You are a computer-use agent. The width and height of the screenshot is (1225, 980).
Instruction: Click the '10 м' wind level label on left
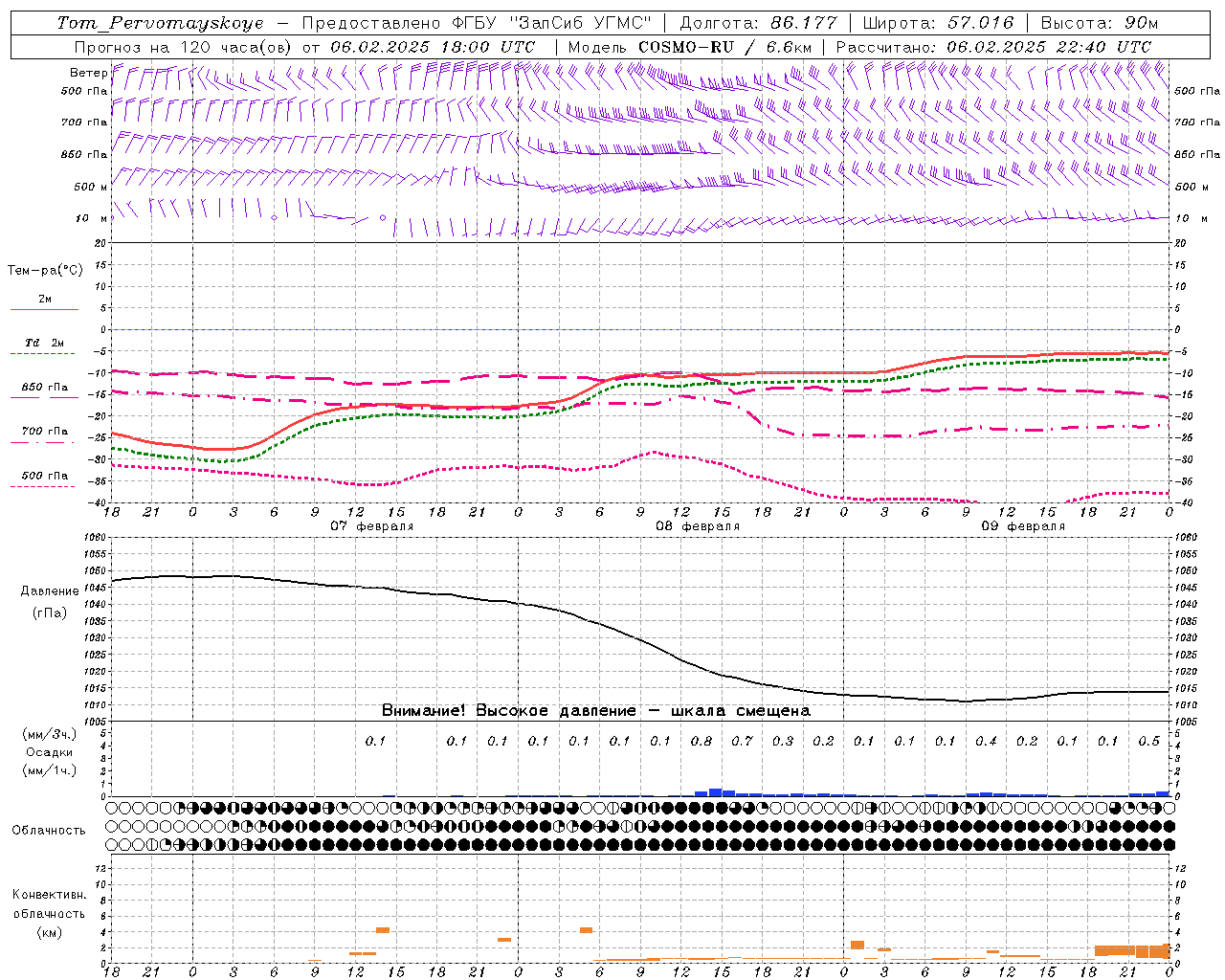[92, 218]
